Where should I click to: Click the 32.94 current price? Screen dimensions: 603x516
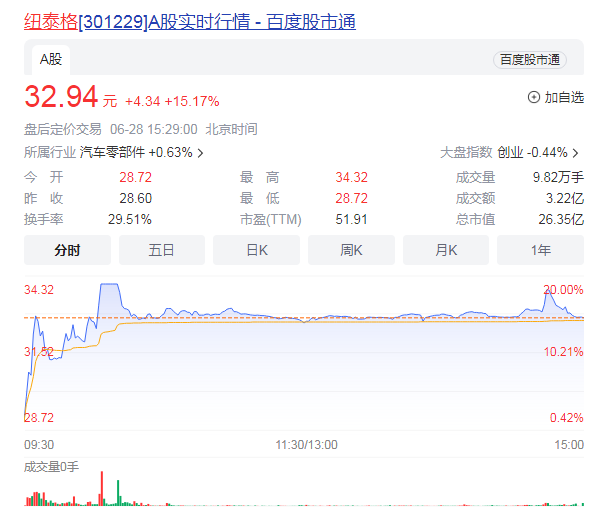(61, 97)
